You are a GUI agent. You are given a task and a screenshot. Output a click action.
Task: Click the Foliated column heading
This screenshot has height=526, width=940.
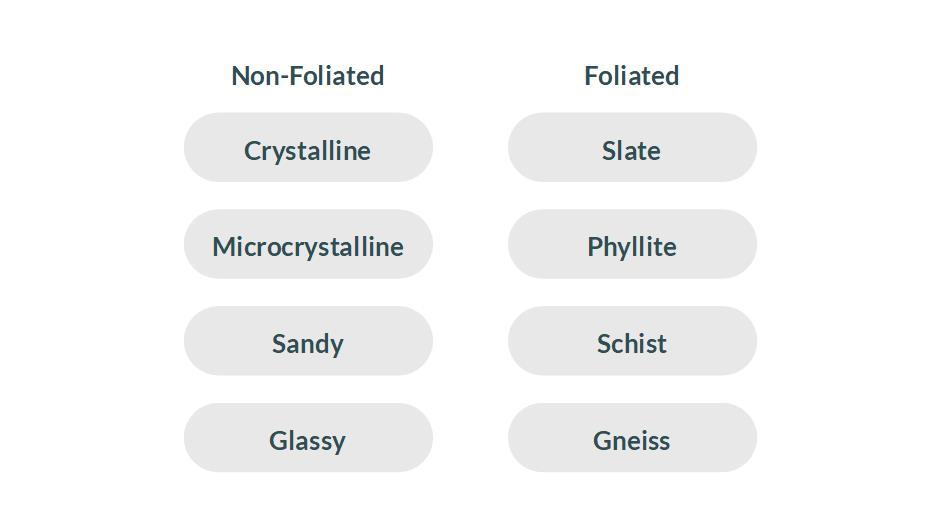632,76
